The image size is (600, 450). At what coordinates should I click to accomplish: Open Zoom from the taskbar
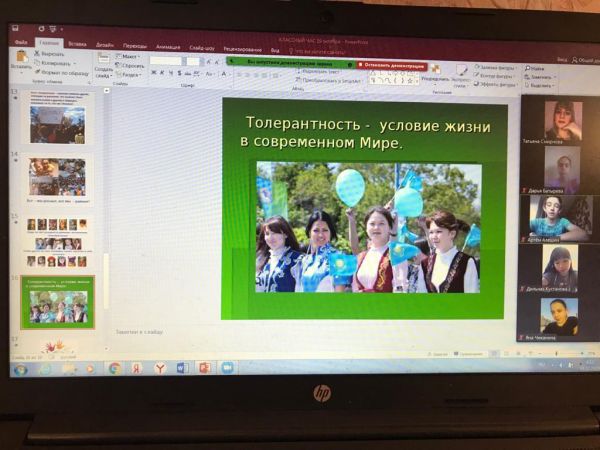(227, 368)
